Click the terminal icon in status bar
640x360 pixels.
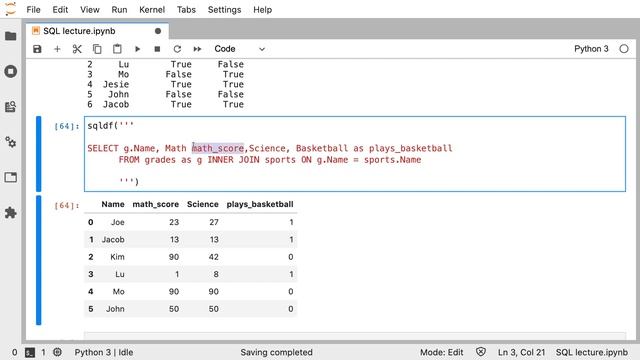30,352
